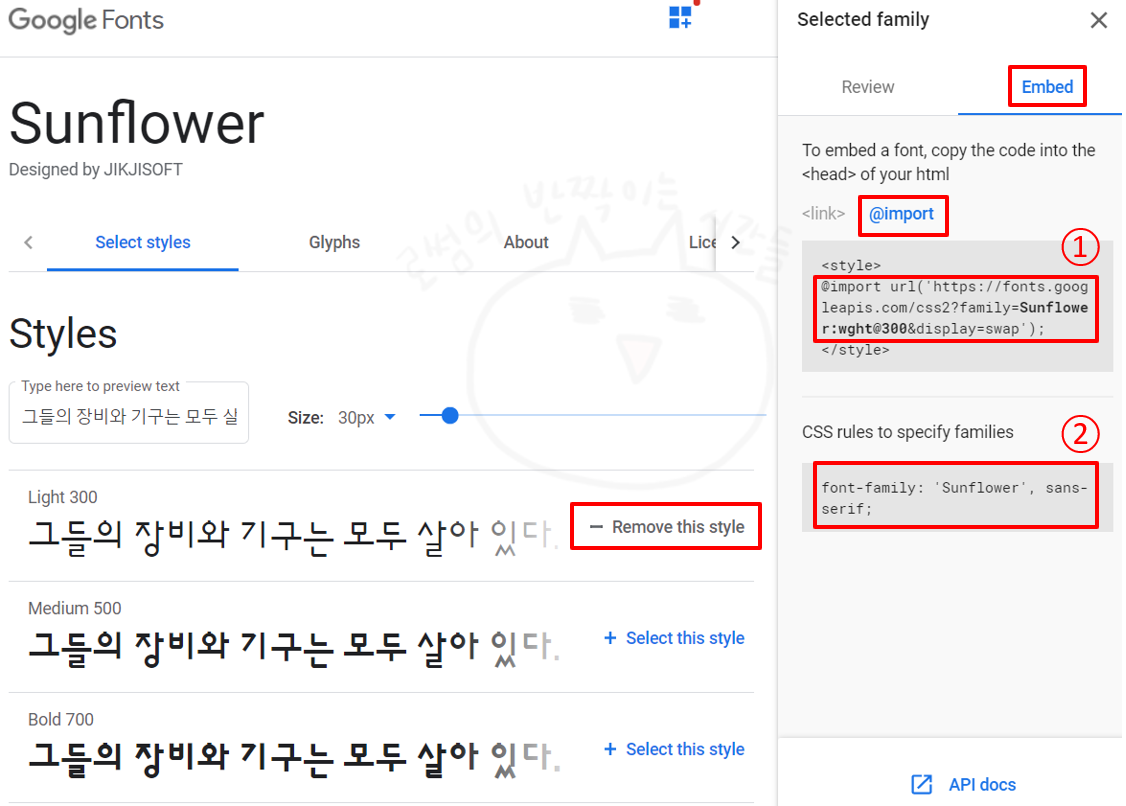Click the Medium 500 label
The height and width of the screenshot is (806, 1126).
click(75, 608)
